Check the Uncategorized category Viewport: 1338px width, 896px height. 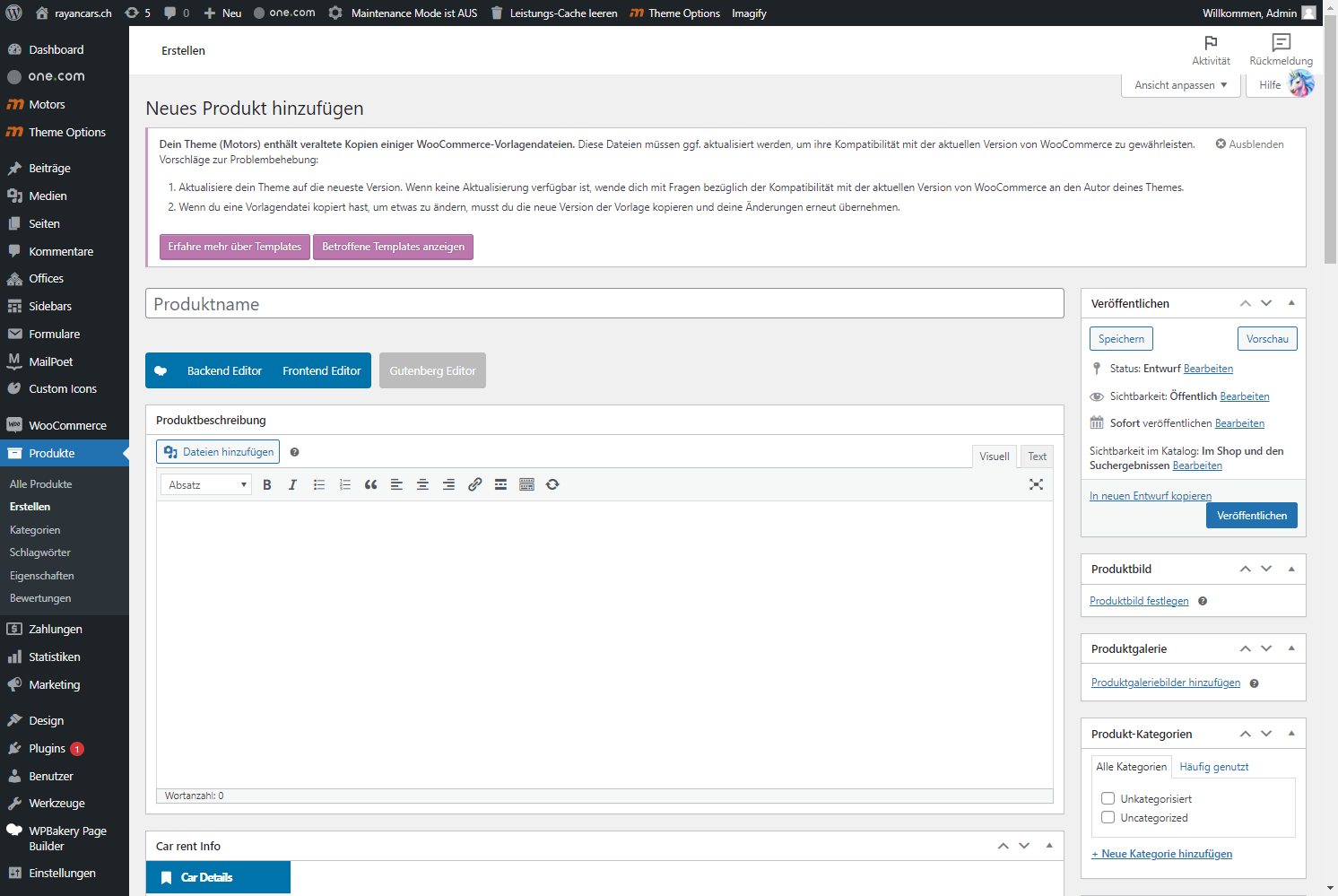point(1108,817)
